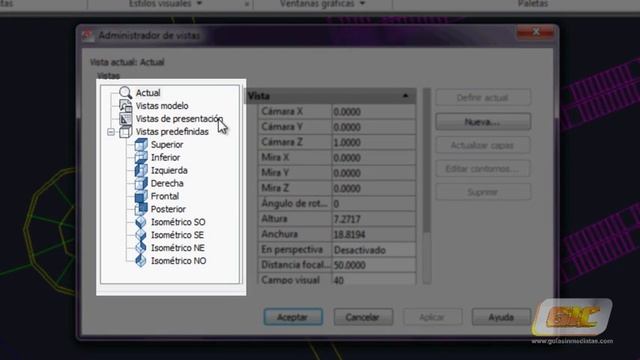Click the Cámara Y value field
The image size is (640, 360).
[x=373, y=127]
